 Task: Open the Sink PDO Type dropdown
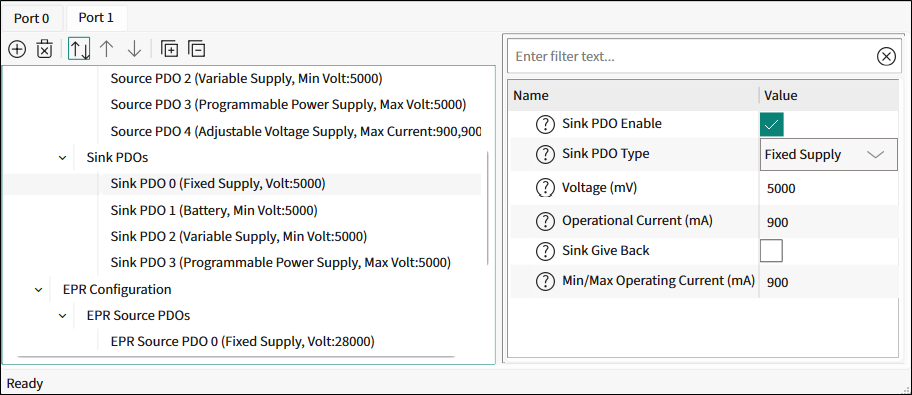coord(828,154)
